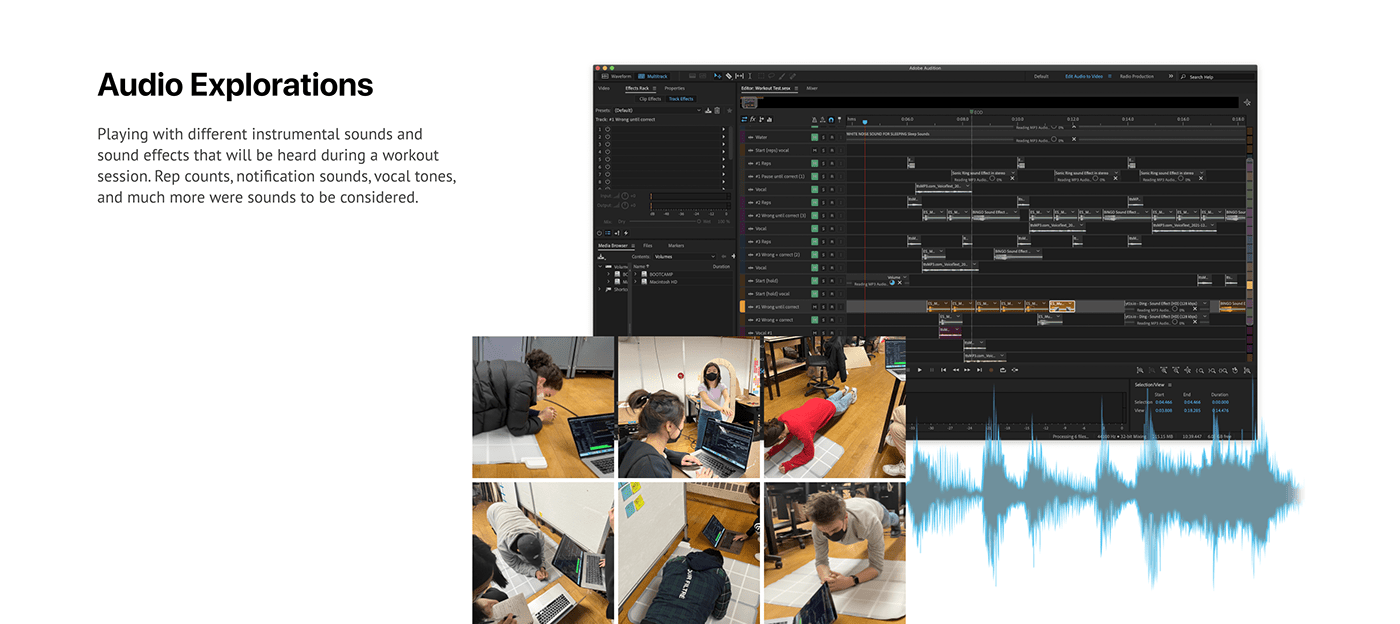Image resolution: width=1400 pixels, height=624 pixels.
Task: Open the Properties tab
Action: coord(675,88)
